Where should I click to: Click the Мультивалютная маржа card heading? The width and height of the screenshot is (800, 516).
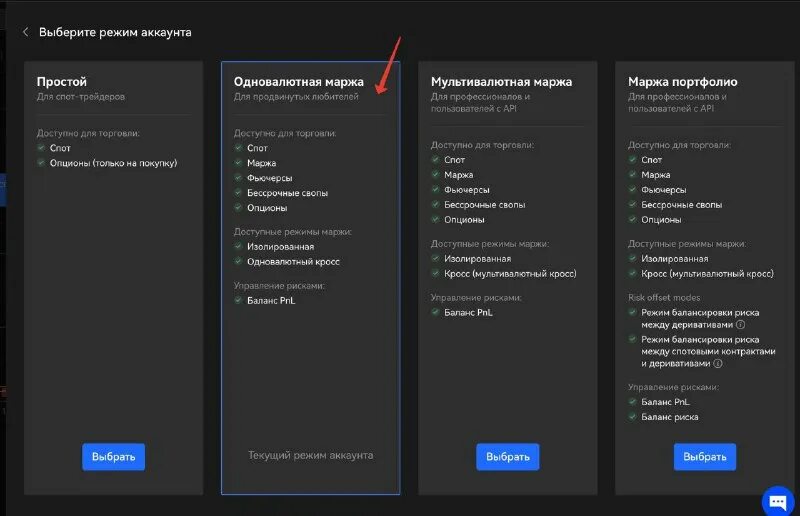(x=501, y=82)
